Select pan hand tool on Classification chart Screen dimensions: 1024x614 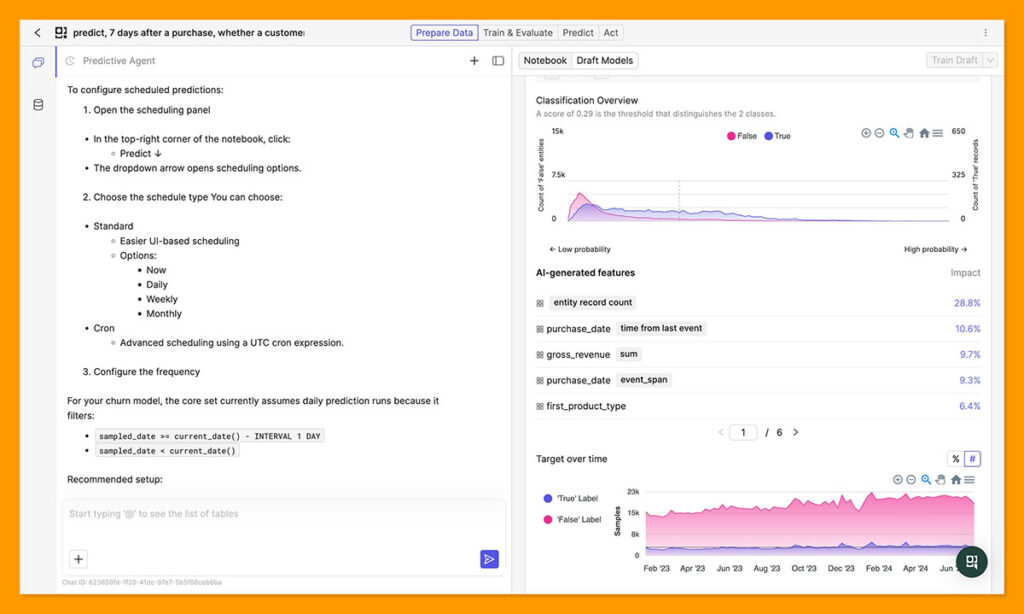[x=908, y=133]
